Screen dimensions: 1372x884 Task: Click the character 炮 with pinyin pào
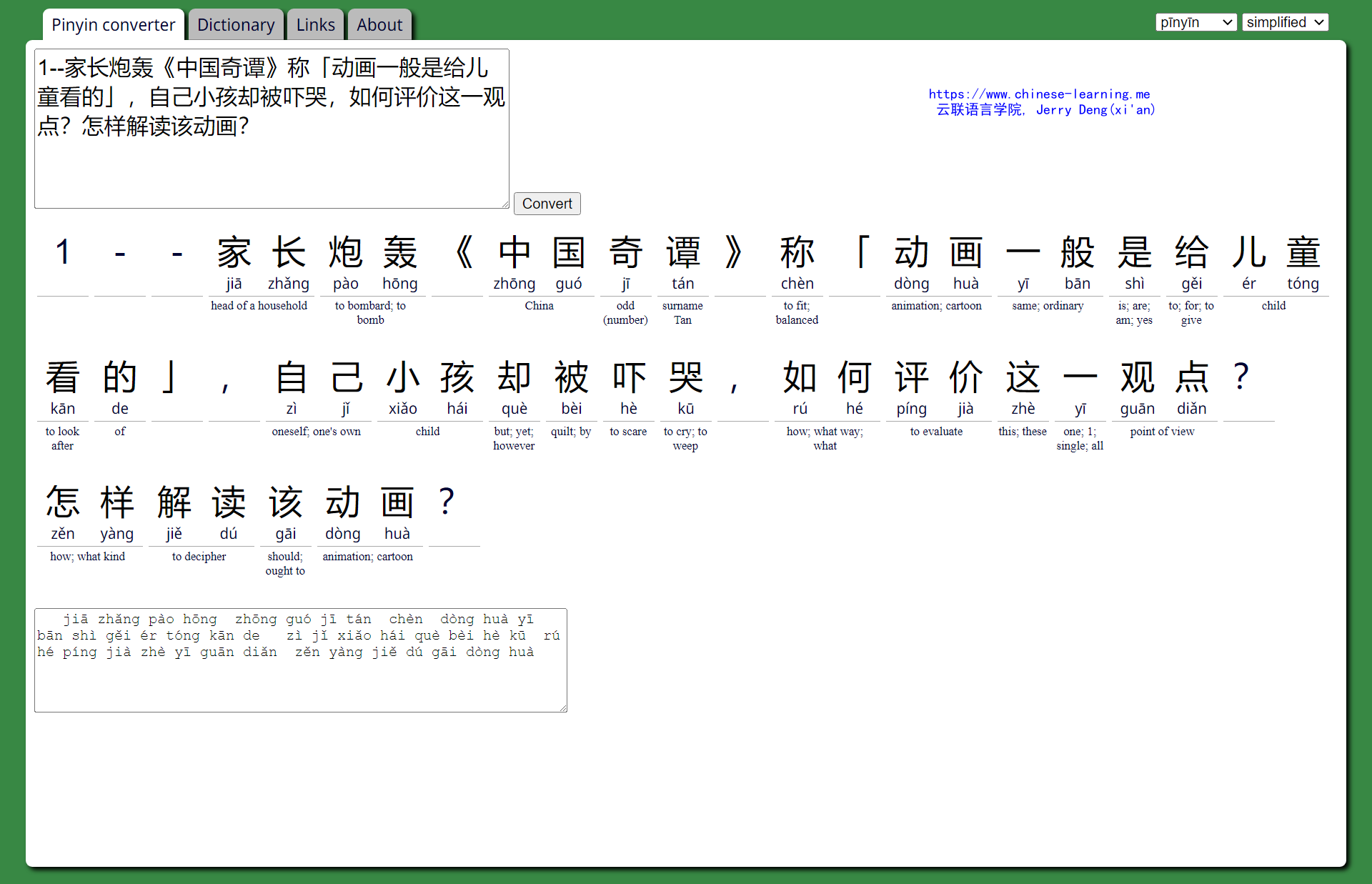345,252
